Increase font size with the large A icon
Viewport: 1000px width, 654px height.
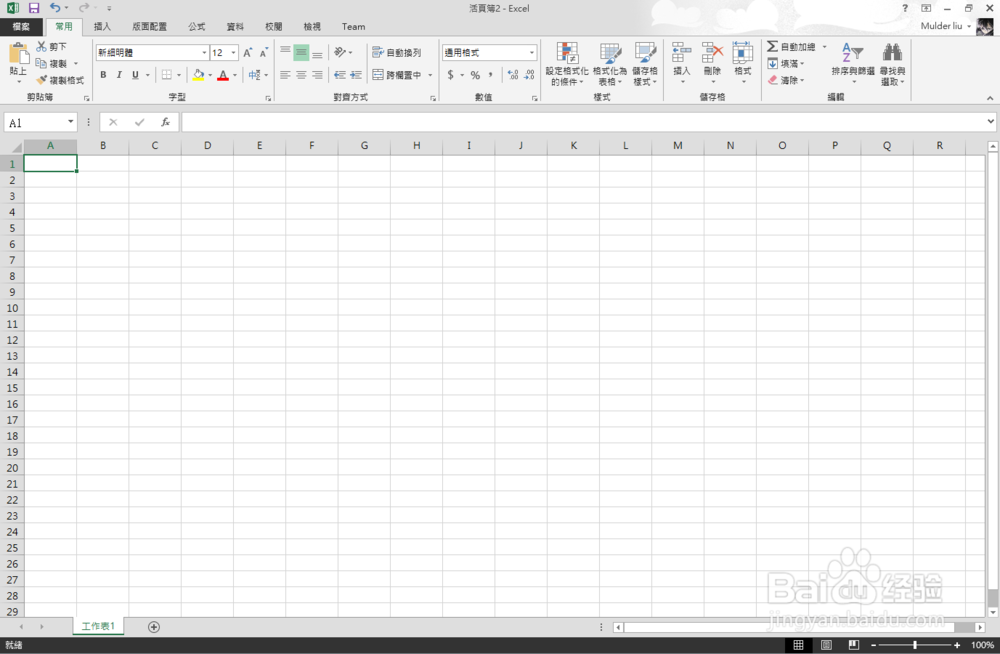coord(247,52)
